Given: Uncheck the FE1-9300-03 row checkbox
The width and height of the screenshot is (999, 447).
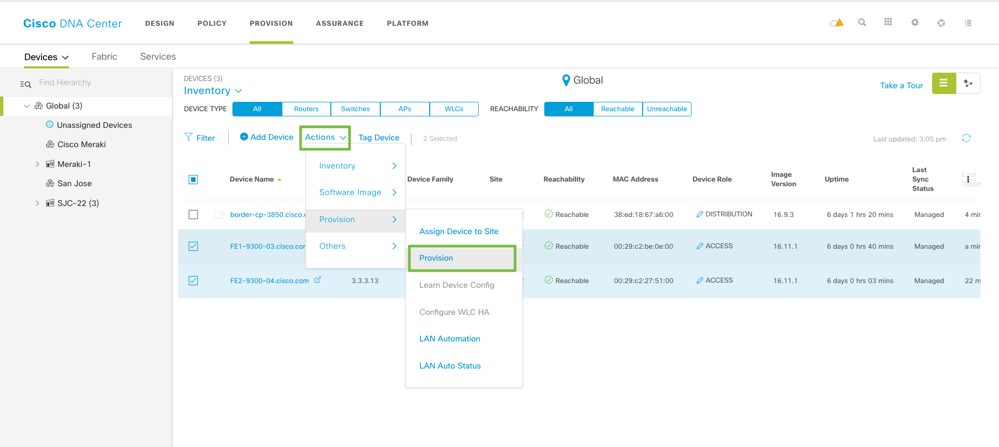Looking at the screenshot, I should click(x=193, y=246).
